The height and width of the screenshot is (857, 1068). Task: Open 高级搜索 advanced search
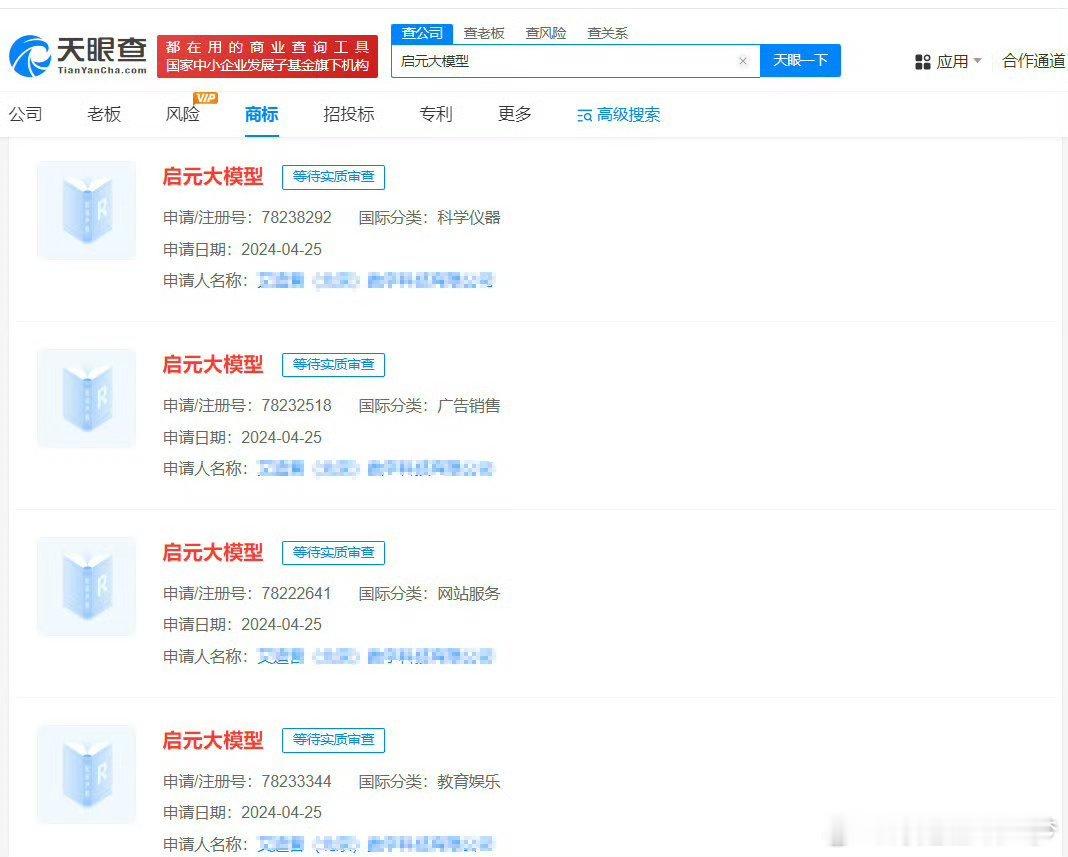(618, 115)
